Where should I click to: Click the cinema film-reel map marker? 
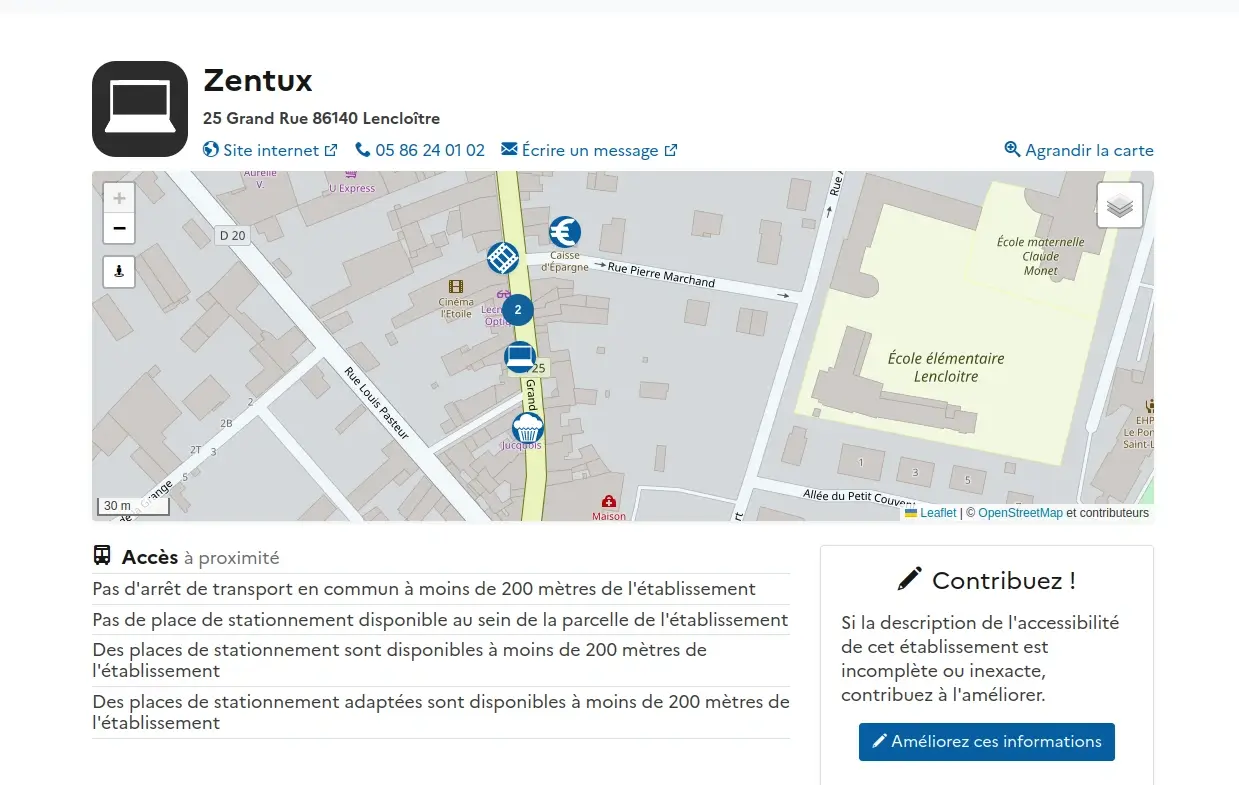tap(503, 258)
